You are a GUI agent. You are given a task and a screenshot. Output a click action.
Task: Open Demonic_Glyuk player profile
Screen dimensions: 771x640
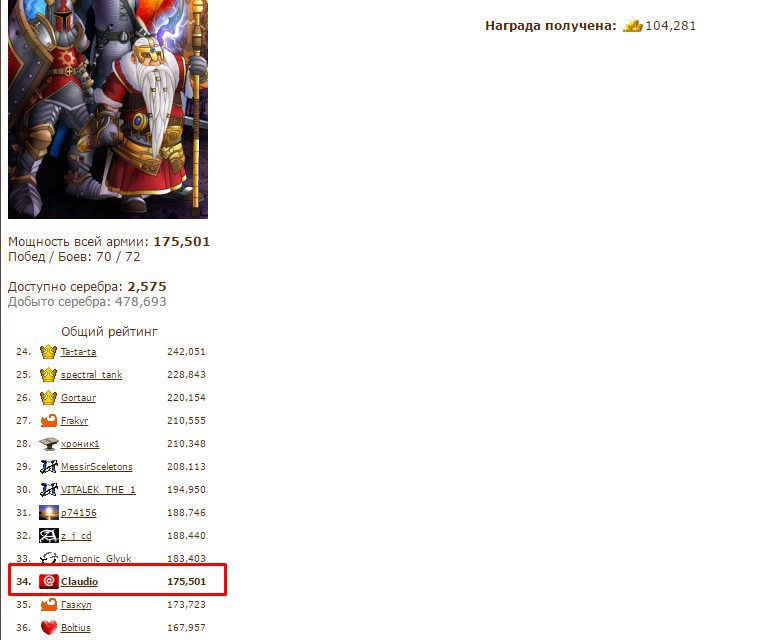(x=96, y=558)
